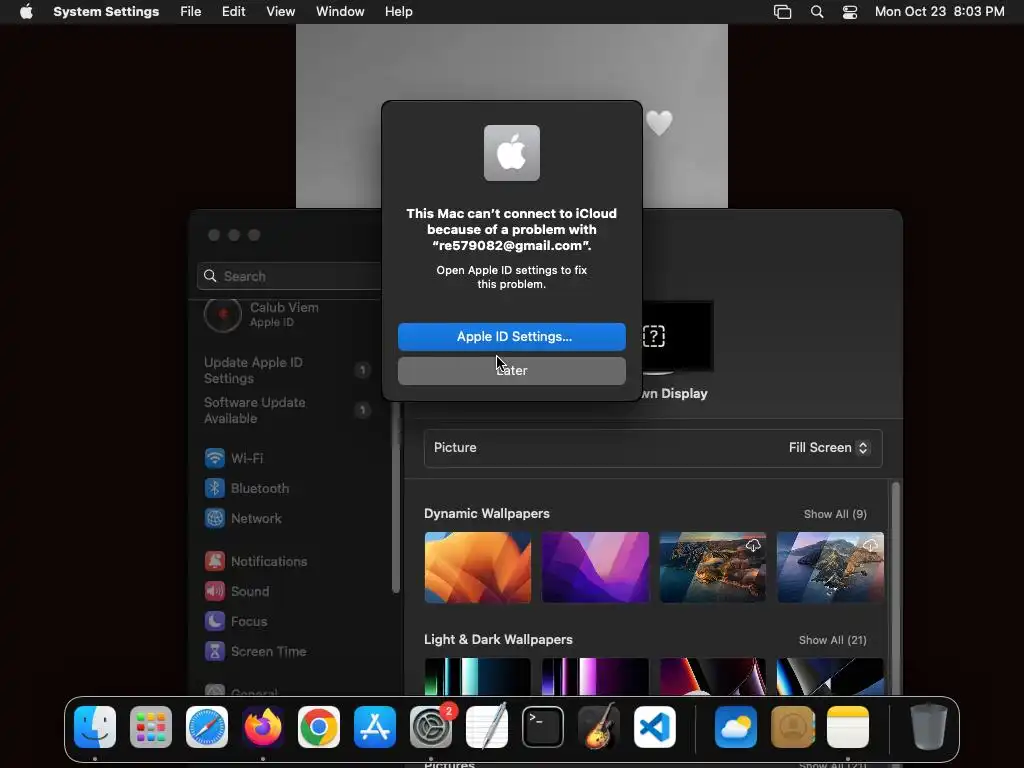Image resolution: width=1024 pixels, height=768 pixels.
Task: Open the Apple menu
Action: (26, 12)
